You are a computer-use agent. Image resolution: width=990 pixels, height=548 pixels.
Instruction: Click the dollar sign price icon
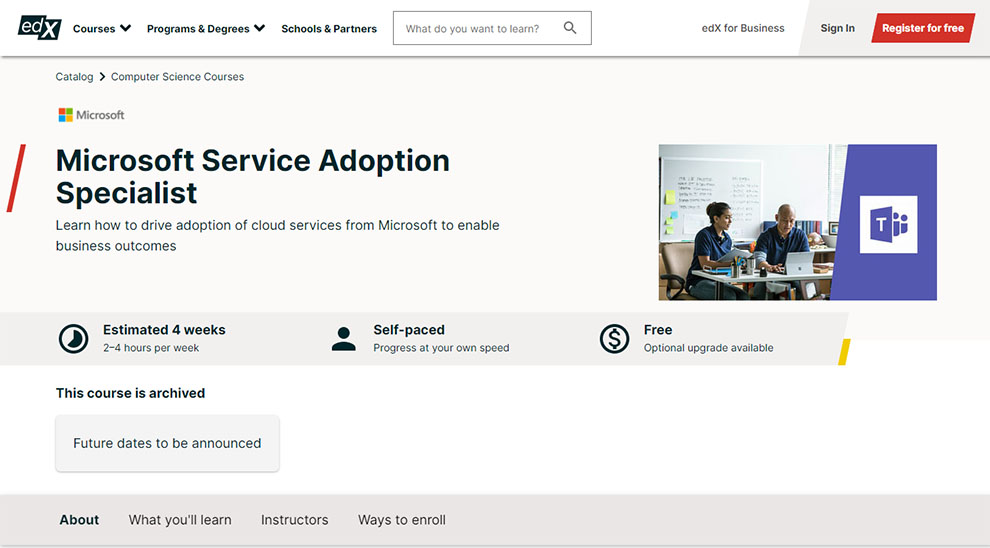pyautogui.click(x=614, y=339)
